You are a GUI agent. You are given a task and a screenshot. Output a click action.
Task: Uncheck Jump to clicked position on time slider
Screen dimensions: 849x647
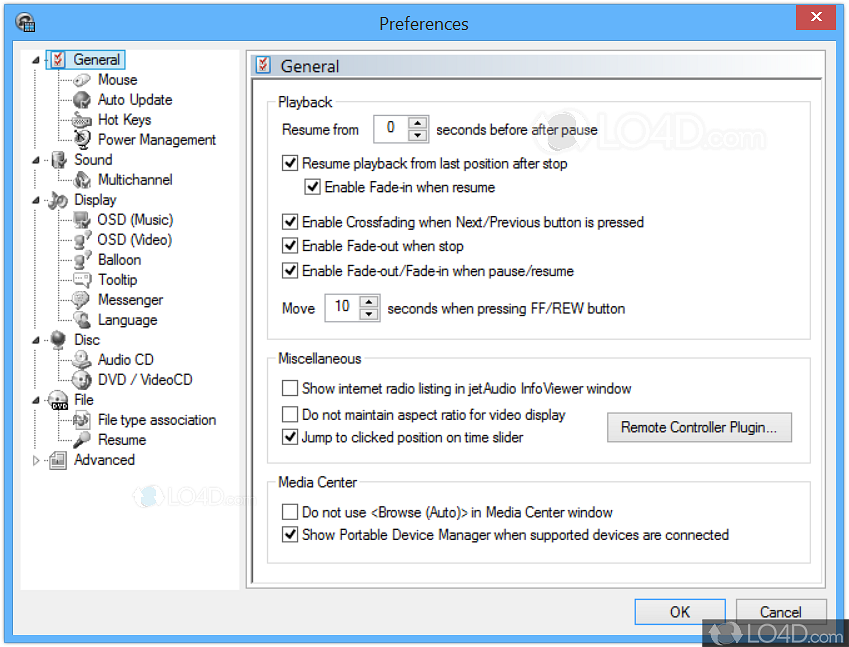tap(290, 437)
